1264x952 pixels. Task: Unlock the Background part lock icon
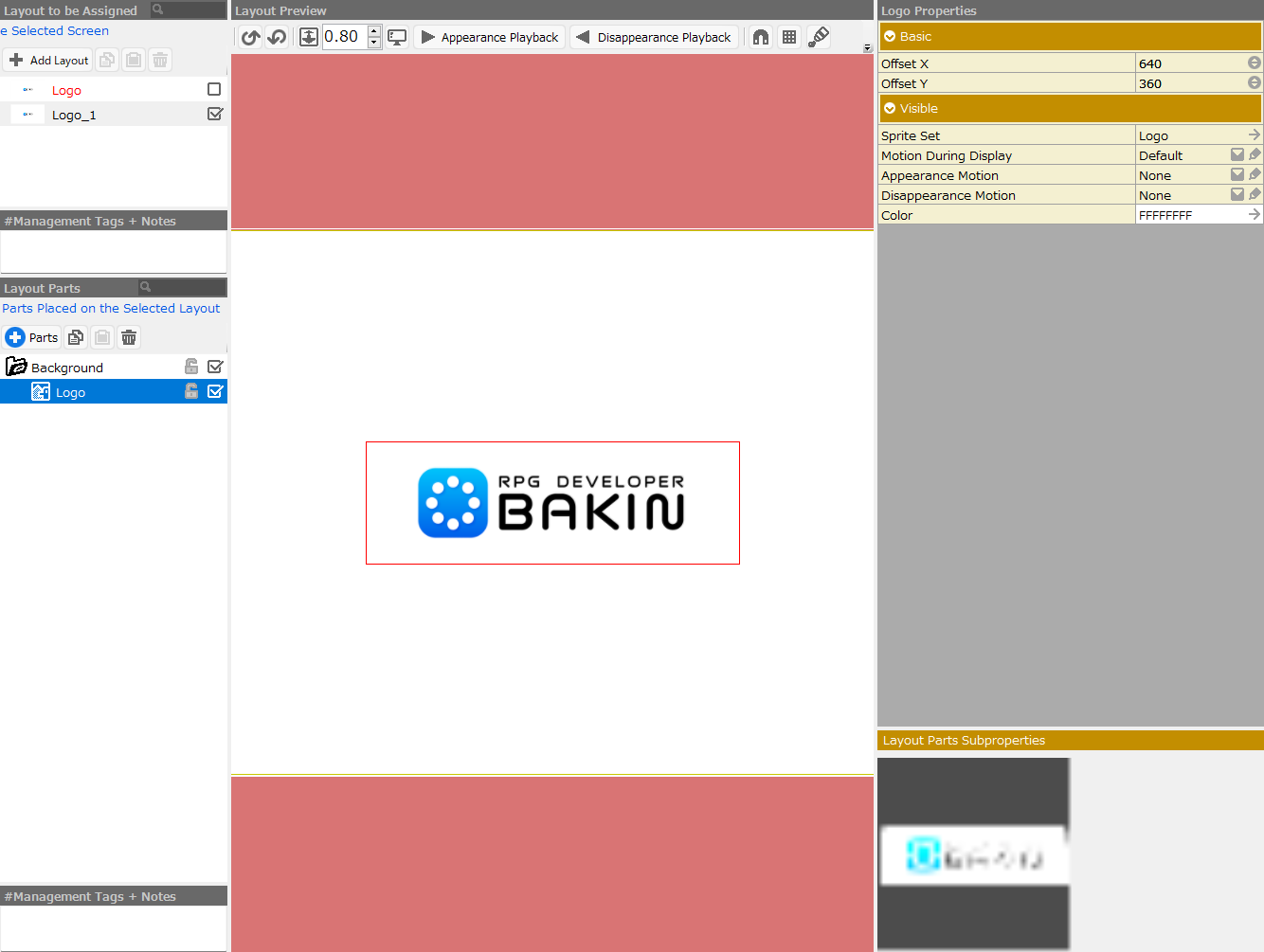point(191,367)
